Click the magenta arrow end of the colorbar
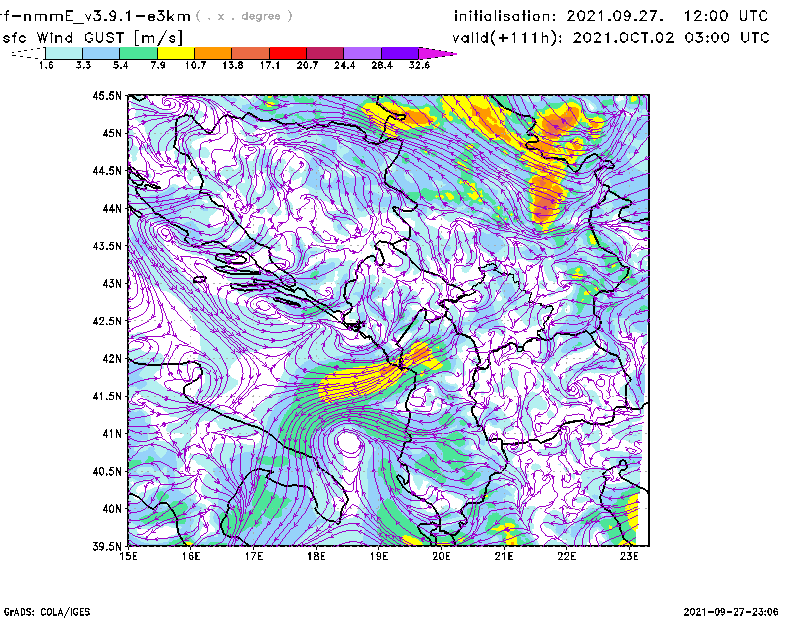 (x=437, y=53)
